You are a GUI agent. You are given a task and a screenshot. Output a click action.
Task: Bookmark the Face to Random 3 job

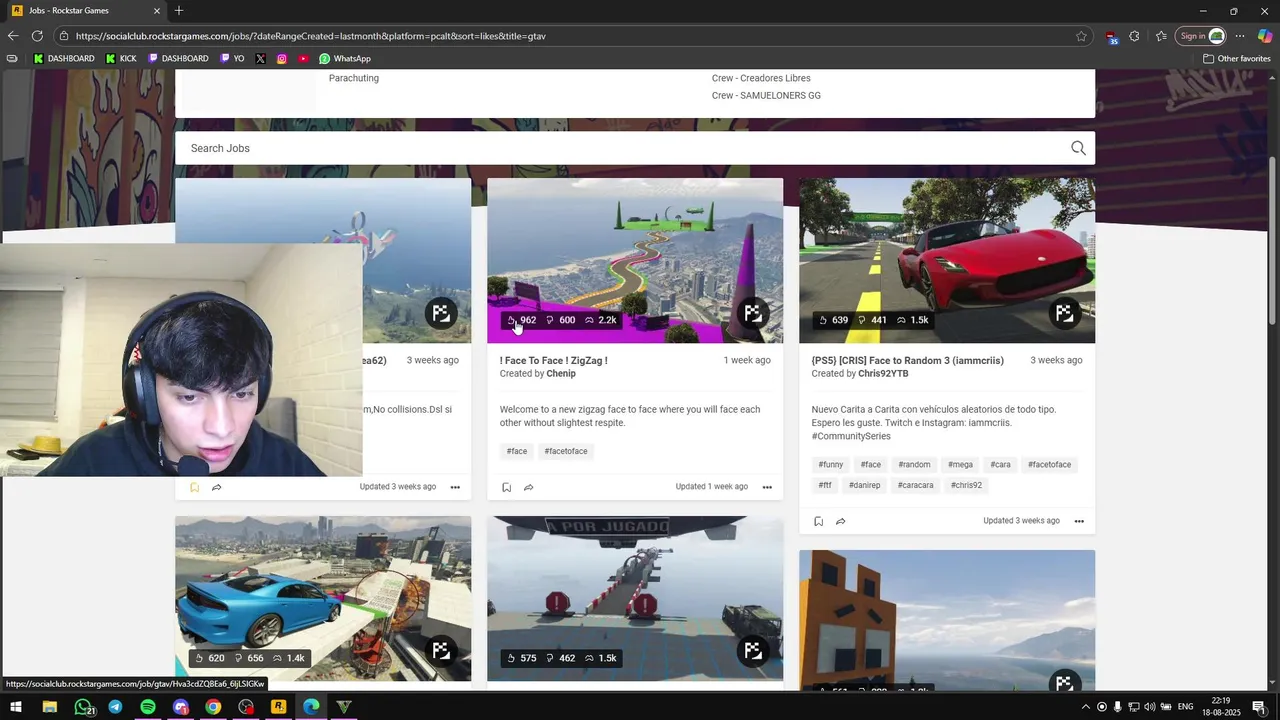[x=818, y=521]
